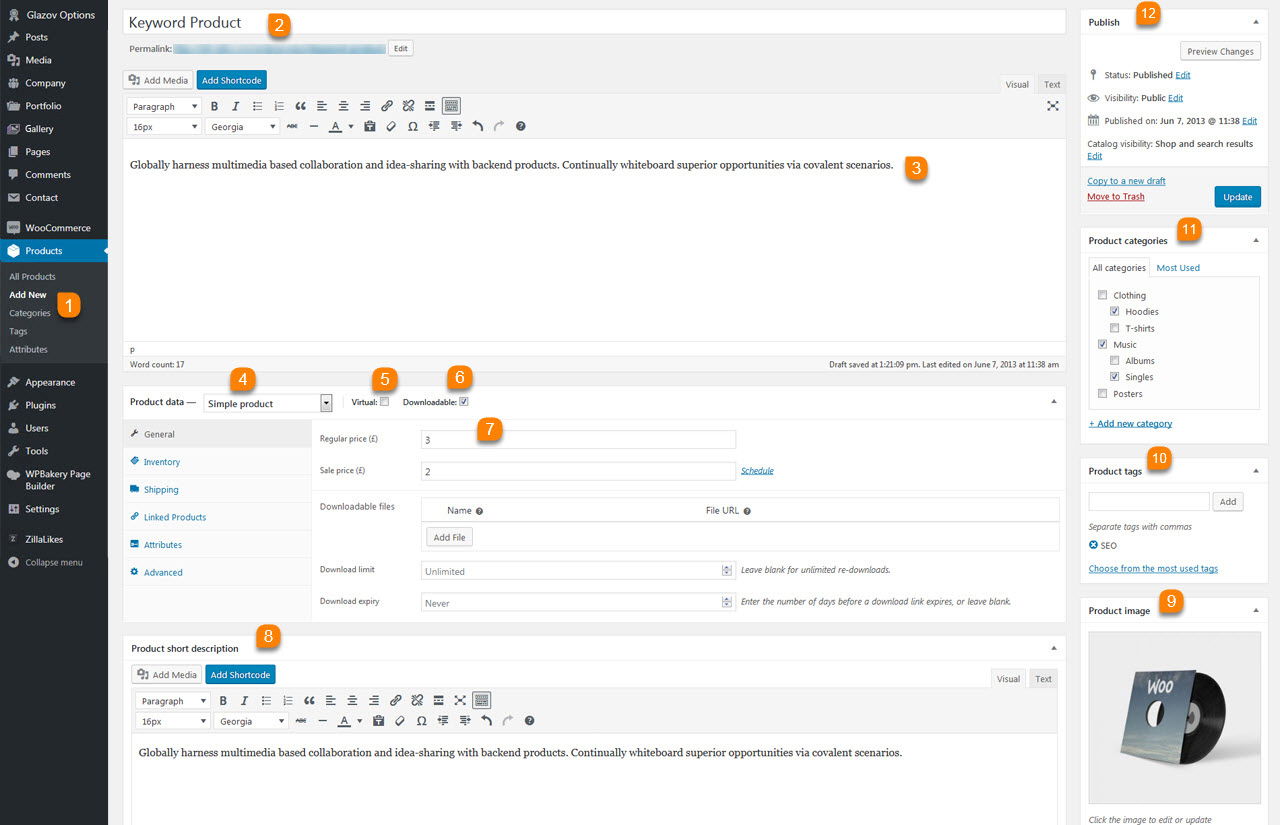Open special character (Omega) in main editor toolbar
Viewport: 1280px width, 825px height.
point(413,127)
